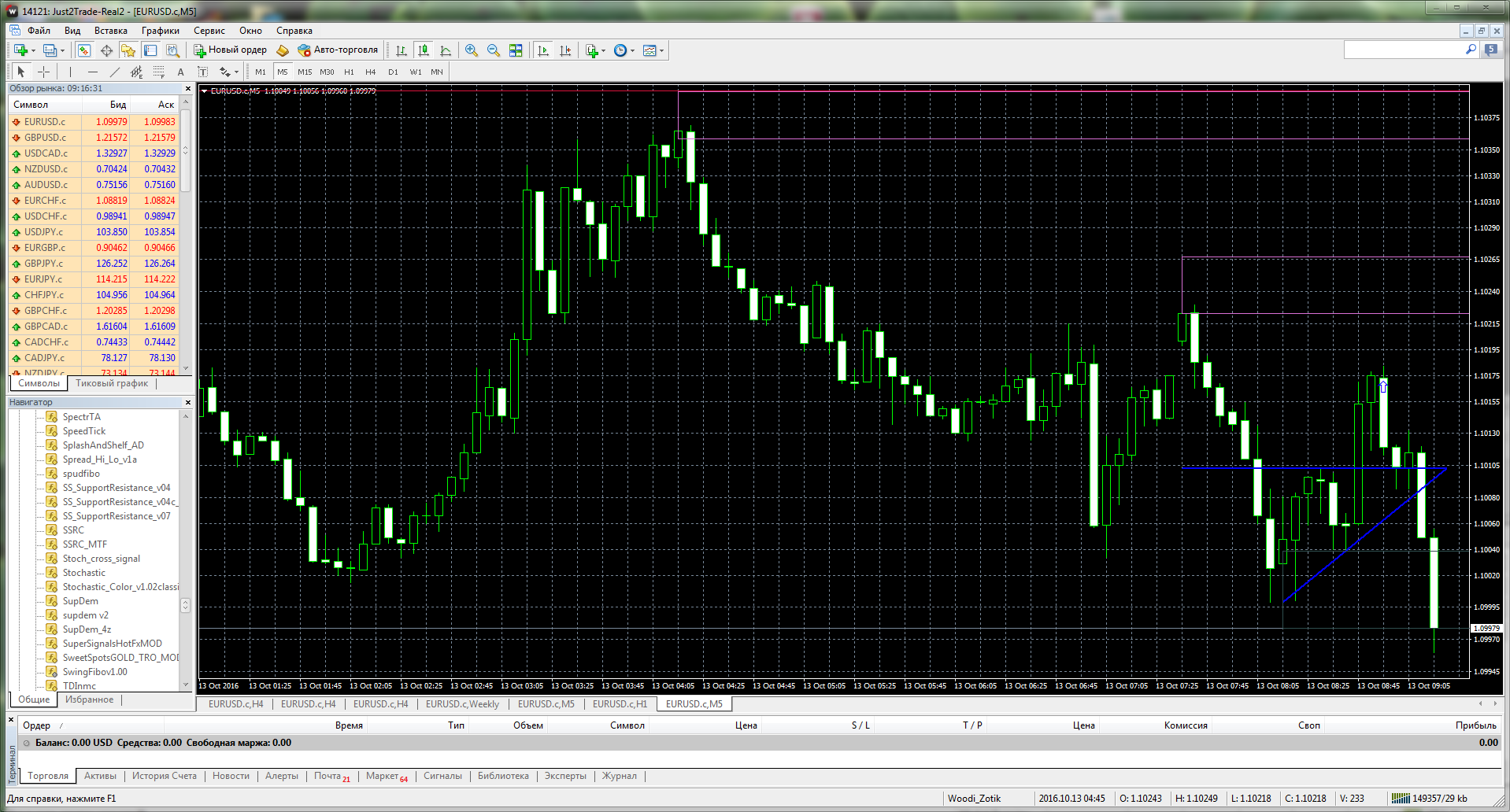Toggle the Navigator window icon
The height and width of the screenshot is (812, 1510).
(128, 50)
